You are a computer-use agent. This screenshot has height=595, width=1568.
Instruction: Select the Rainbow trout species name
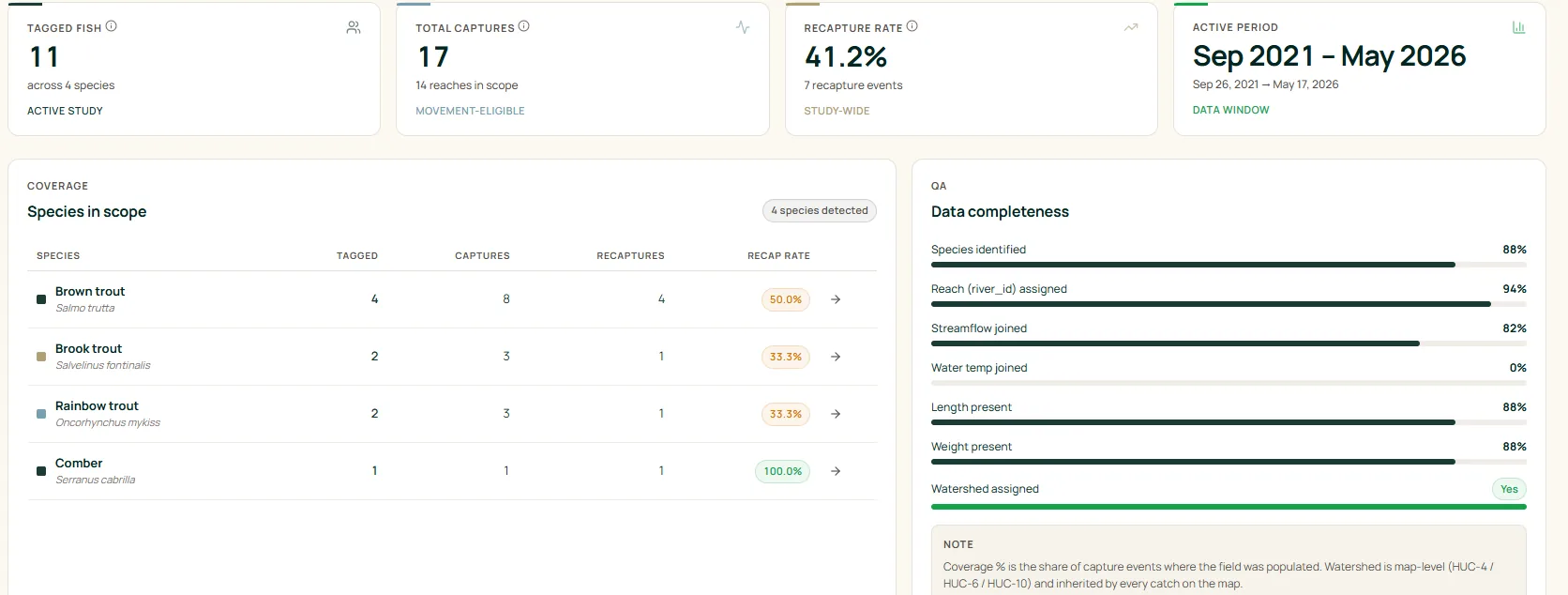tap(97, 406)
